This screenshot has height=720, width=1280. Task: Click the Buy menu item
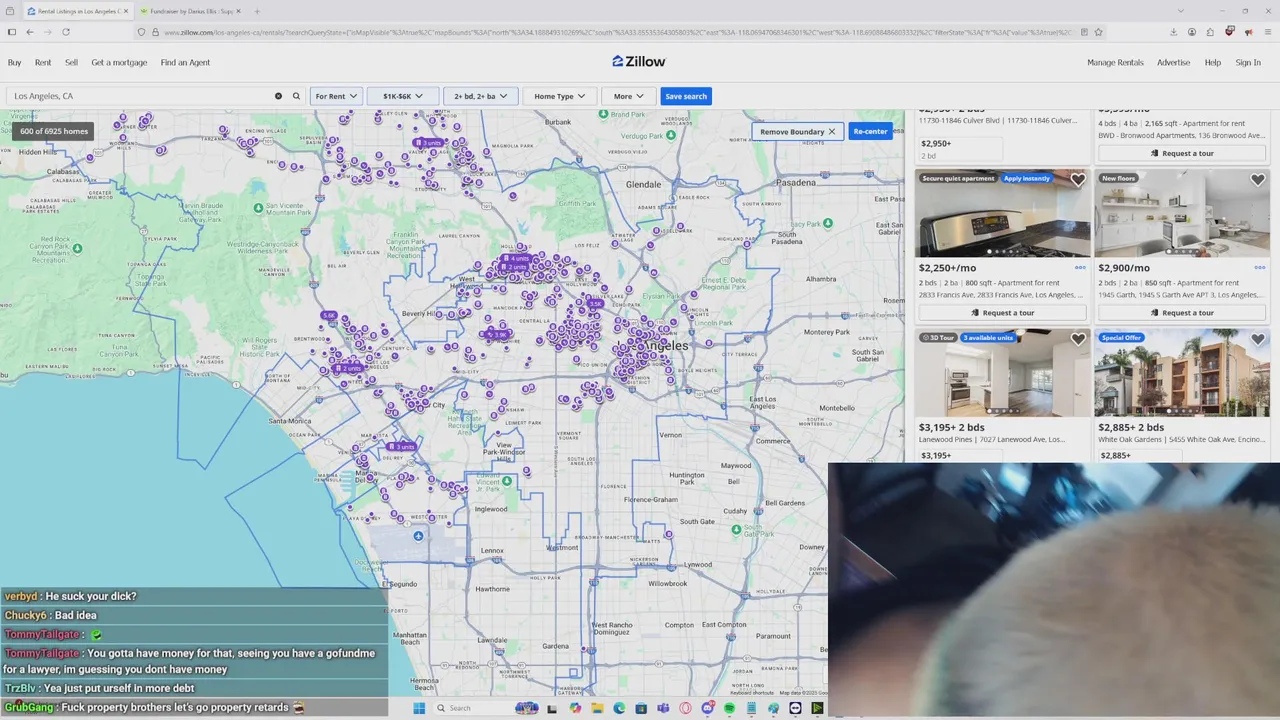point(15,62)
